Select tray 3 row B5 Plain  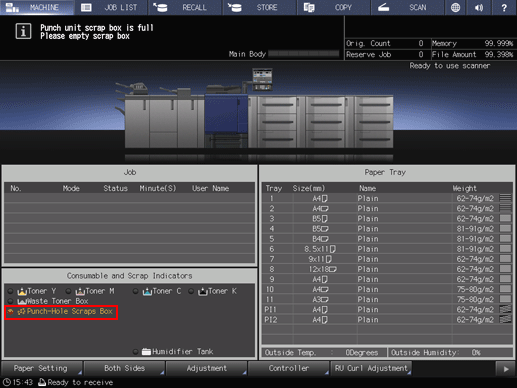387,219
